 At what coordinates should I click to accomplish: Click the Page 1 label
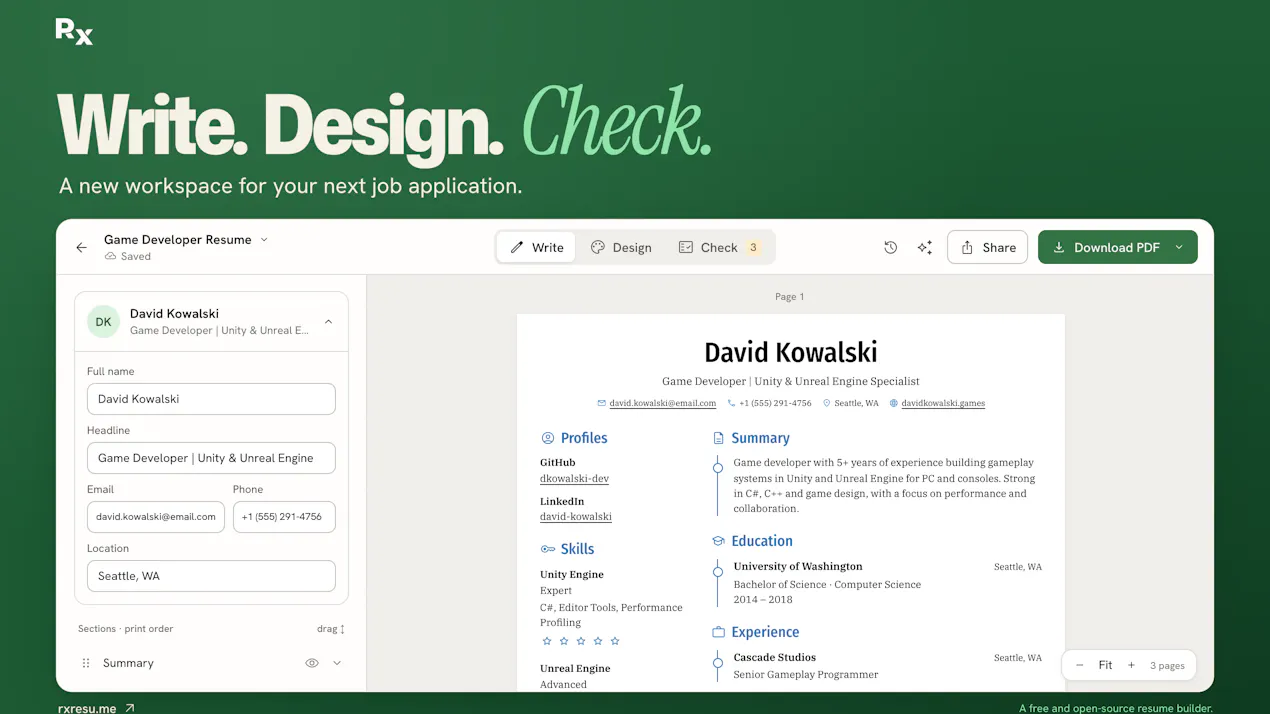[789, 297]
